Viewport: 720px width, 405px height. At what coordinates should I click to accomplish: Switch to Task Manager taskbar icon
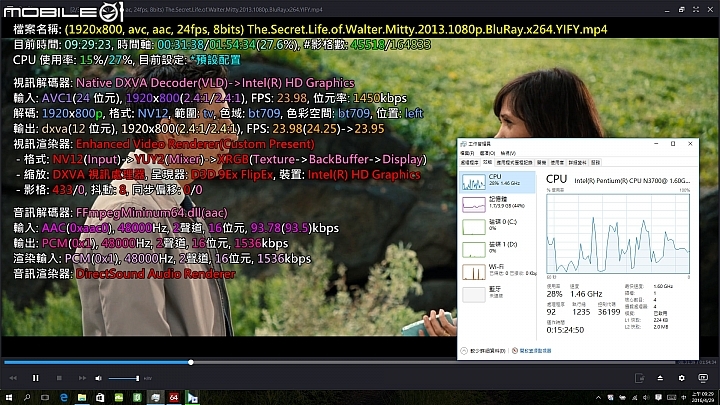pos(155,397)
